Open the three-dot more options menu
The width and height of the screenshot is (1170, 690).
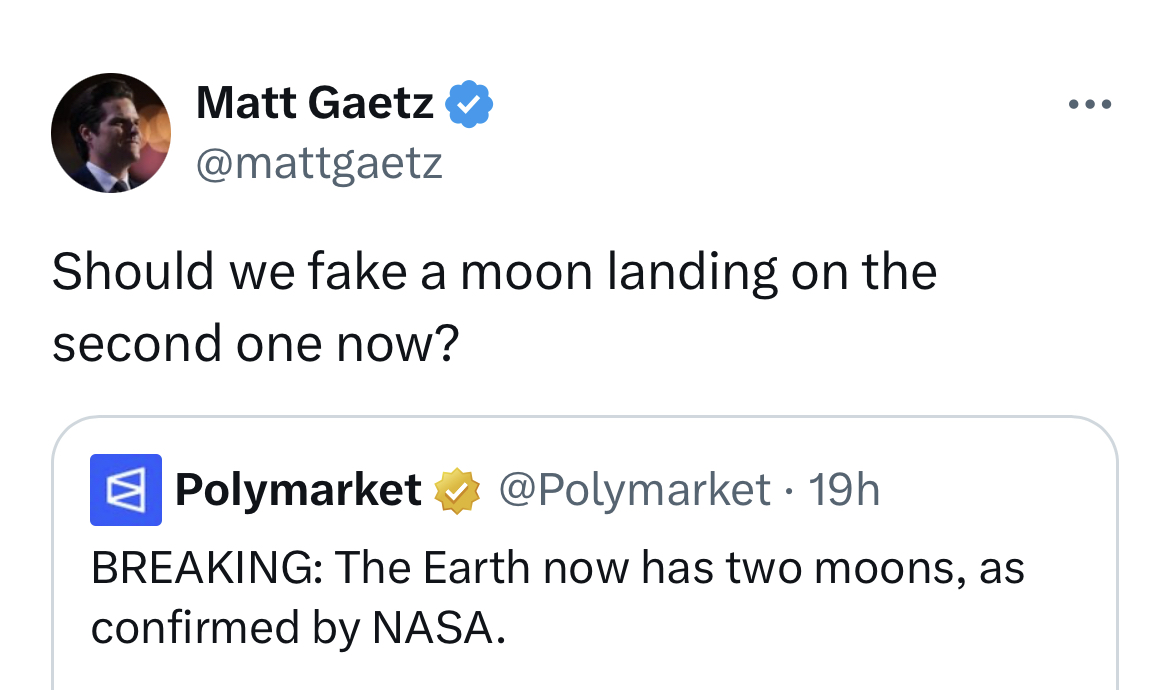[1089, 105]
